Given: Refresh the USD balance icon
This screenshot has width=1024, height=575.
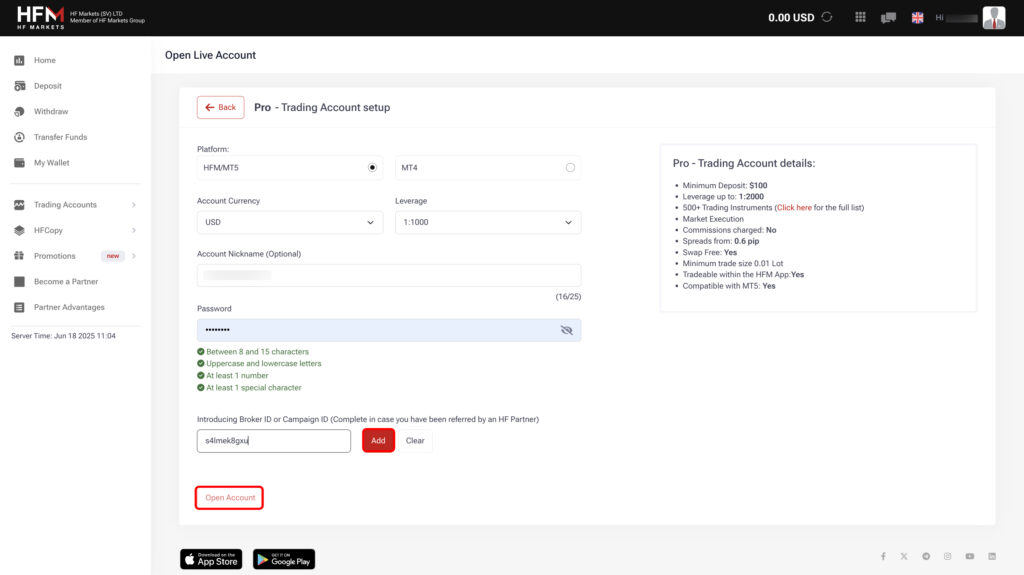Looking at the screenshot, I should pyautogui.click(x=827, y=18).
